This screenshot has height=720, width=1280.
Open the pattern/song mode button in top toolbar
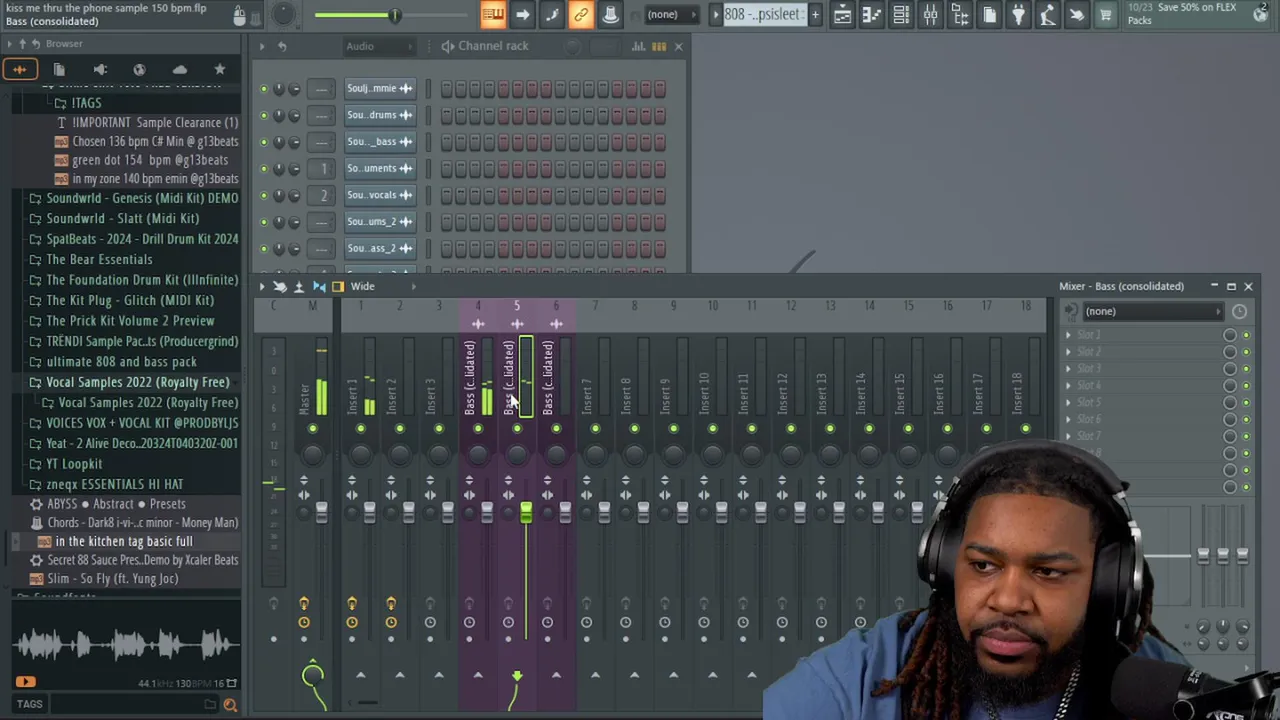click(493, 14)
